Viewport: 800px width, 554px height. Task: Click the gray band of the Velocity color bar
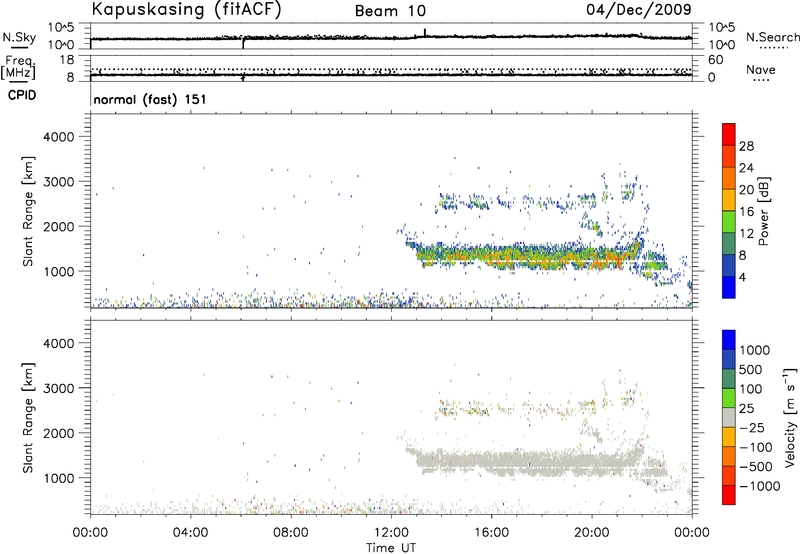click(x=729, y=417)
